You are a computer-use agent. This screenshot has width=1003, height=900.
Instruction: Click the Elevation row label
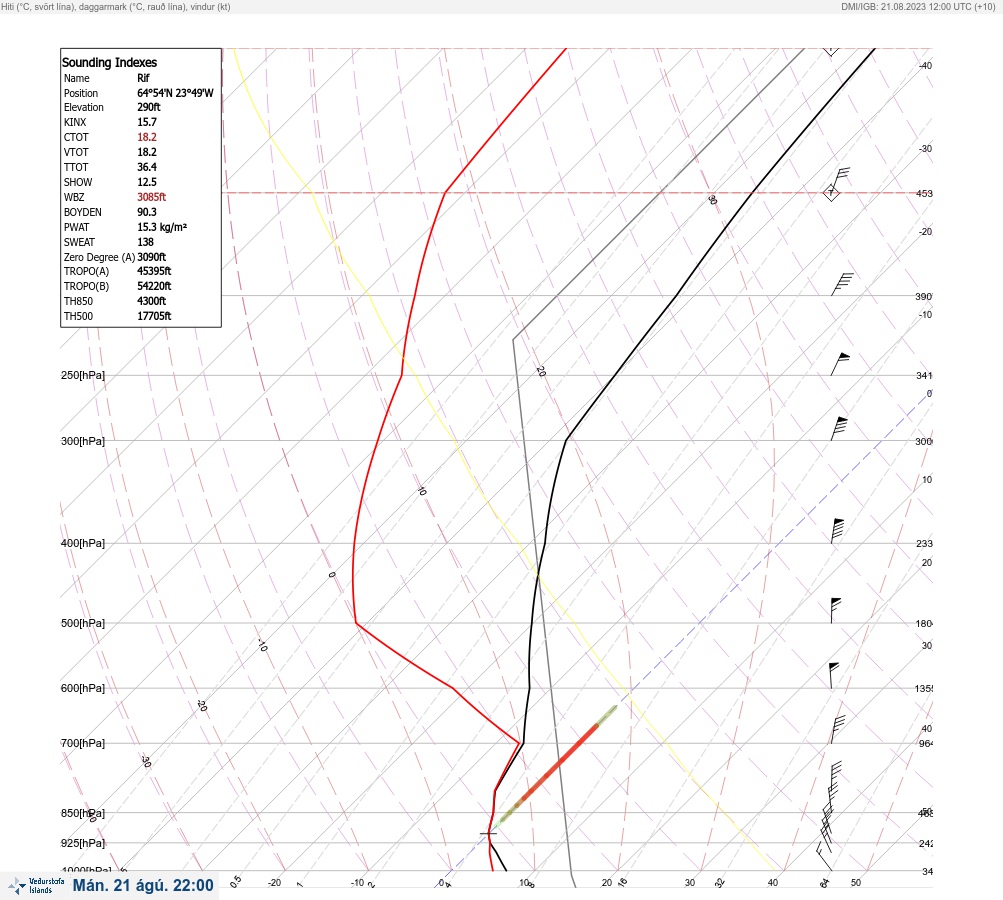(83, 107)
